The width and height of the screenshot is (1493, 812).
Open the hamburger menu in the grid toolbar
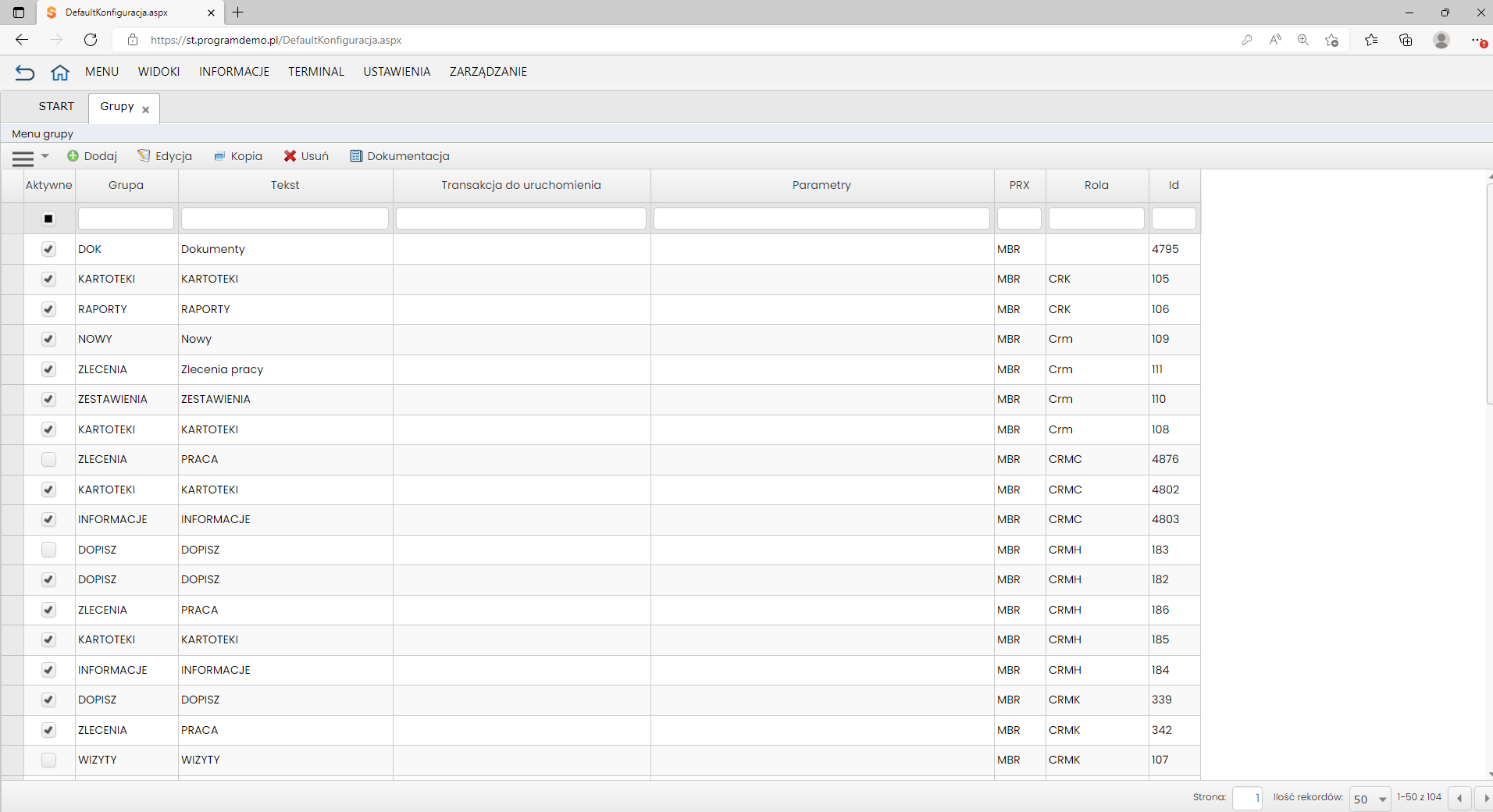pos(23,158)
